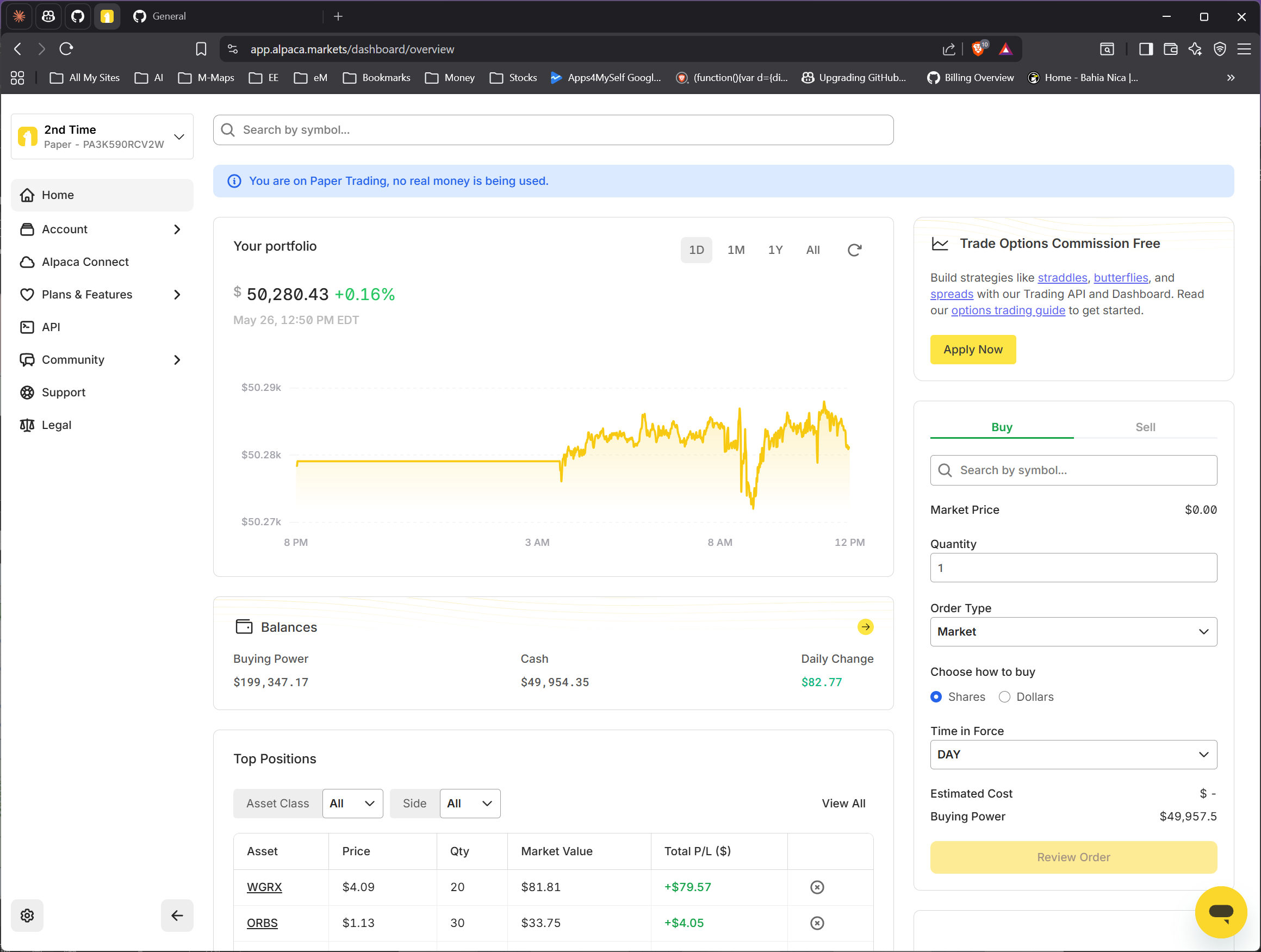Open the Order Type dropdown
Viewport: 1261px width, 952px height.
click(x=1073, y=631)
